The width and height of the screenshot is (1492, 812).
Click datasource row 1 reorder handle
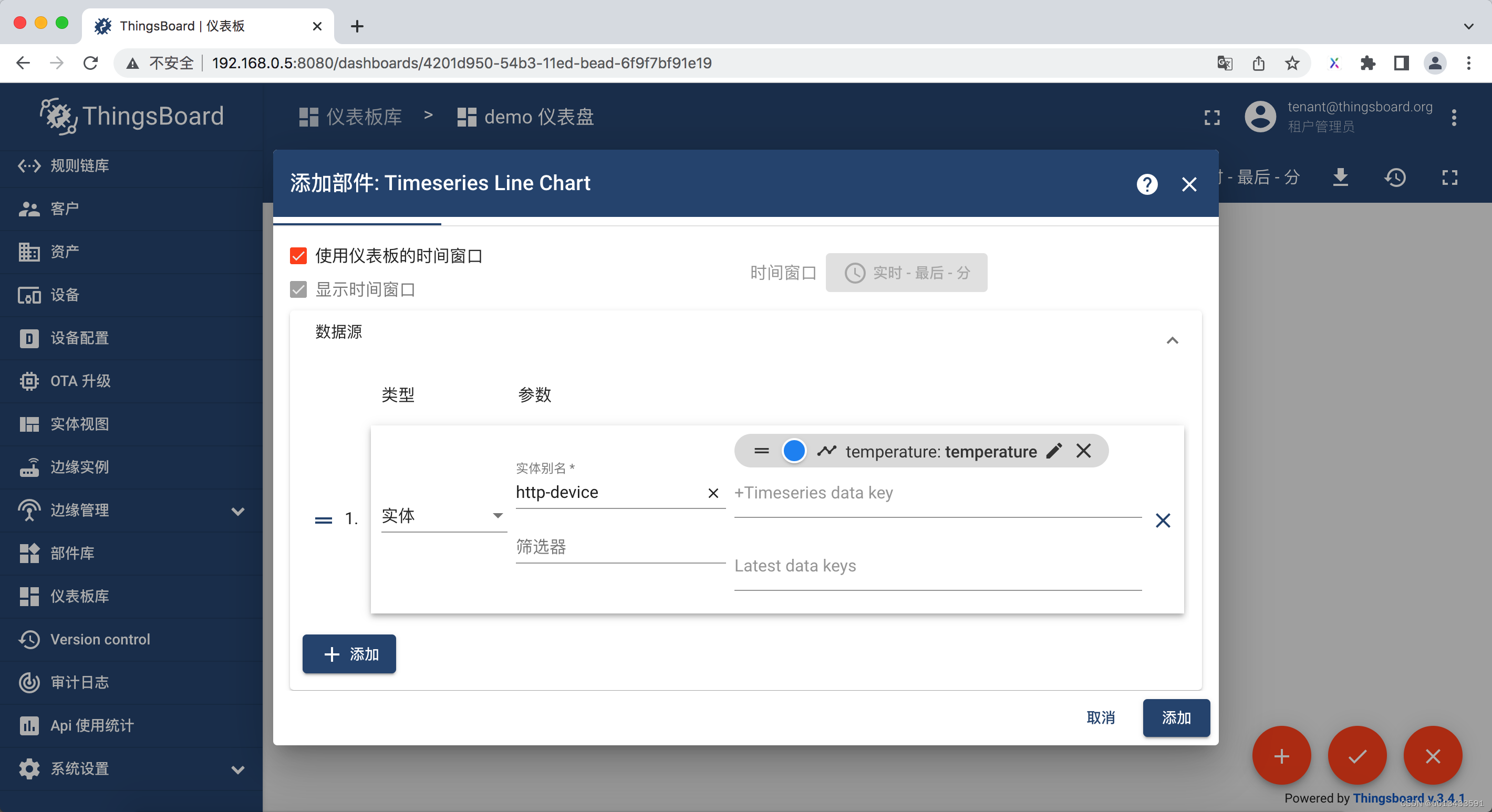323,520
